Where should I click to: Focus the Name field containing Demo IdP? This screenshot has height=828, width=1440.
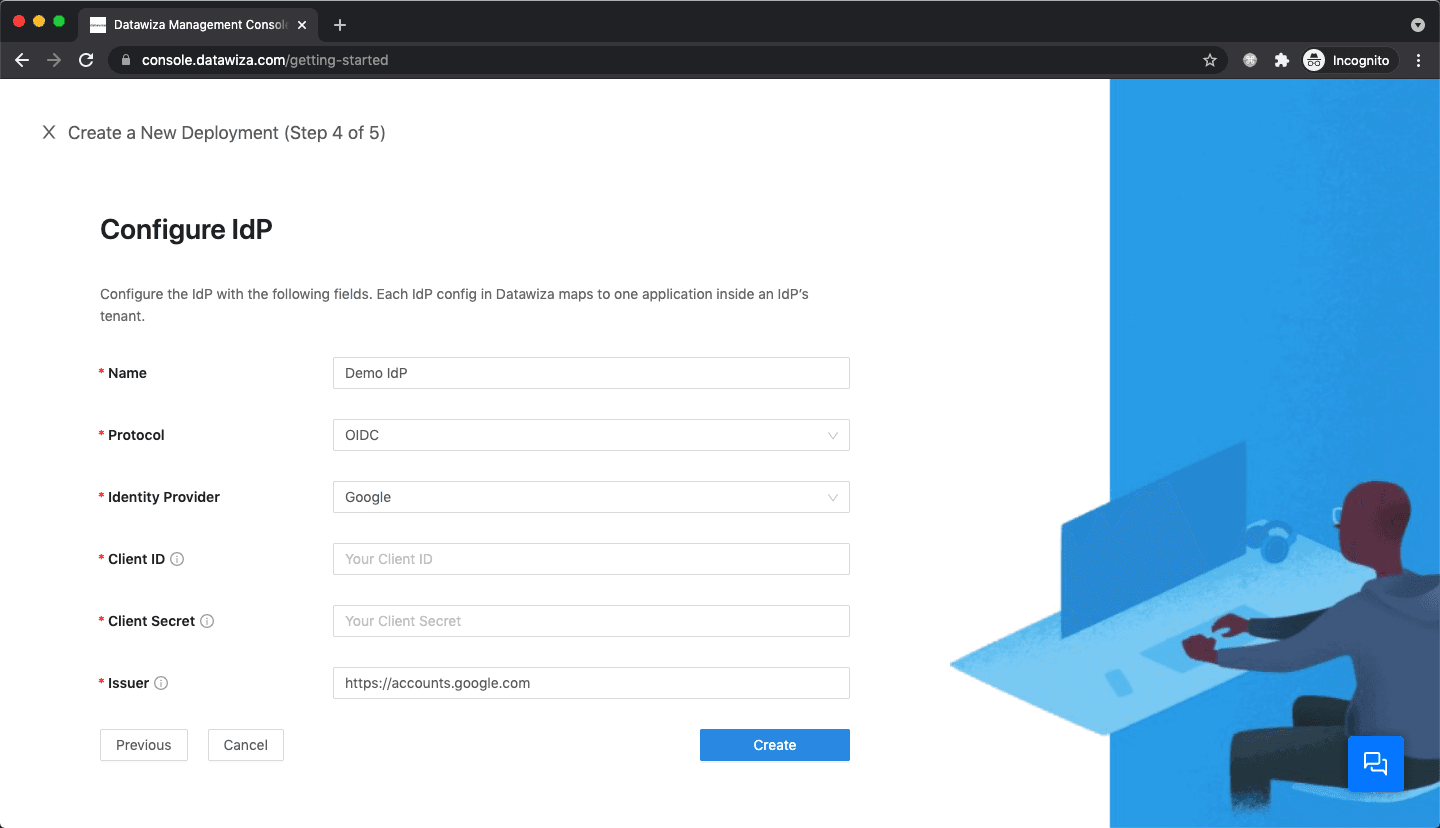pos(591,373)
